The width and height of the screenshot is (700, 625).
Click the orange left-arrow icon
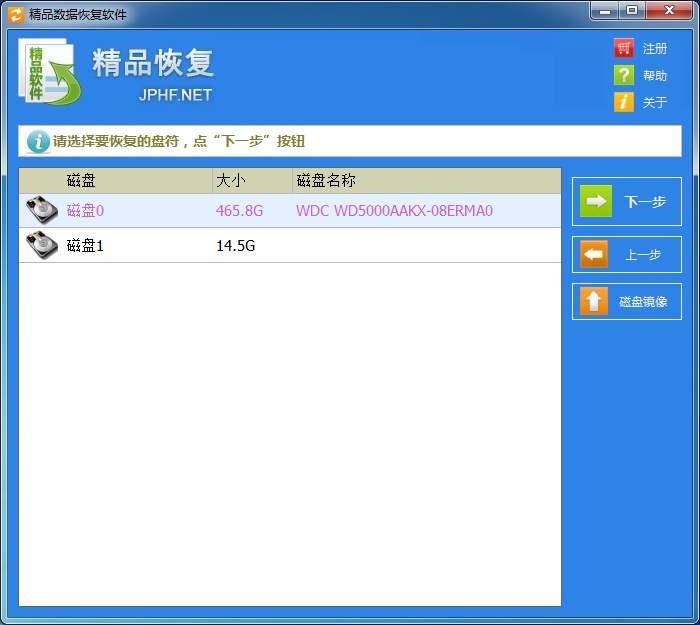click(x=594, y=254)
